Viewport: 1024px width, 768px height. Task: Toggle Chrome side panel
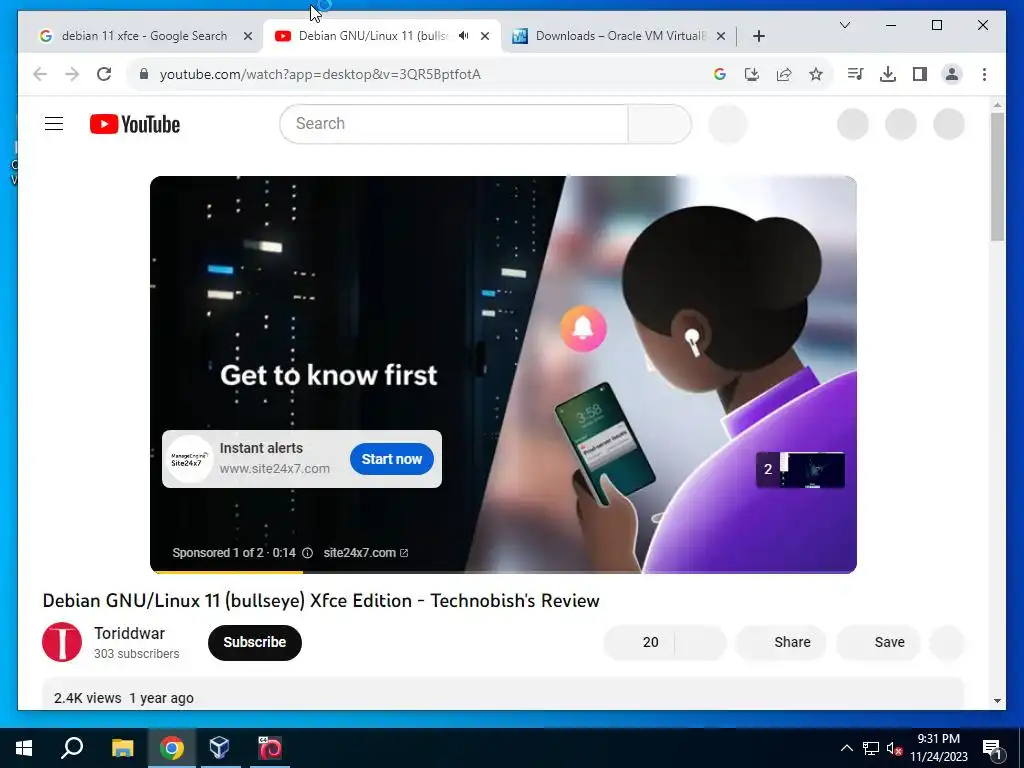[x=920, y=74]
